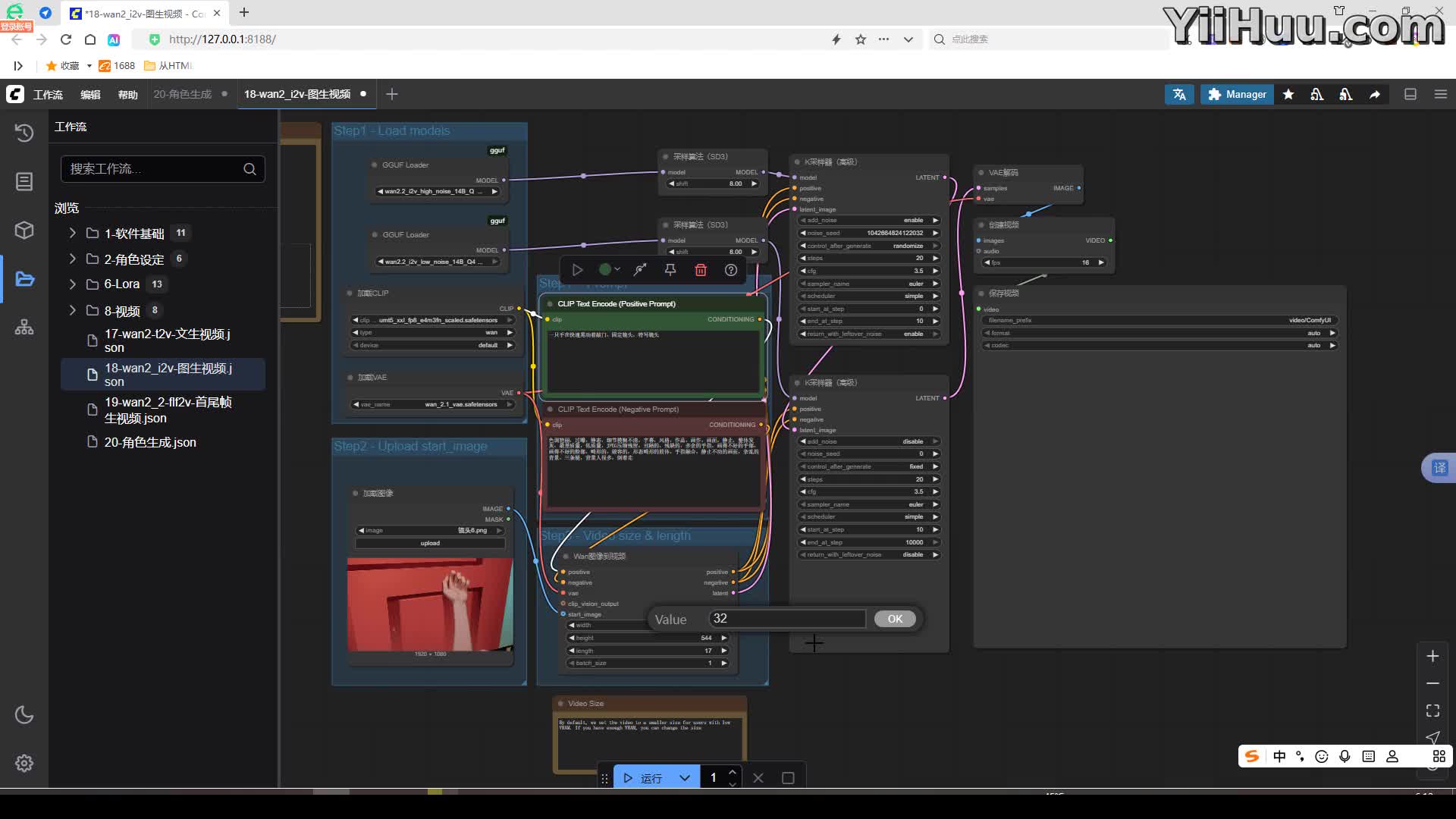
Task: Open the settings gear in sidebar
Action: pyautogui.click(x=24, y=763)
